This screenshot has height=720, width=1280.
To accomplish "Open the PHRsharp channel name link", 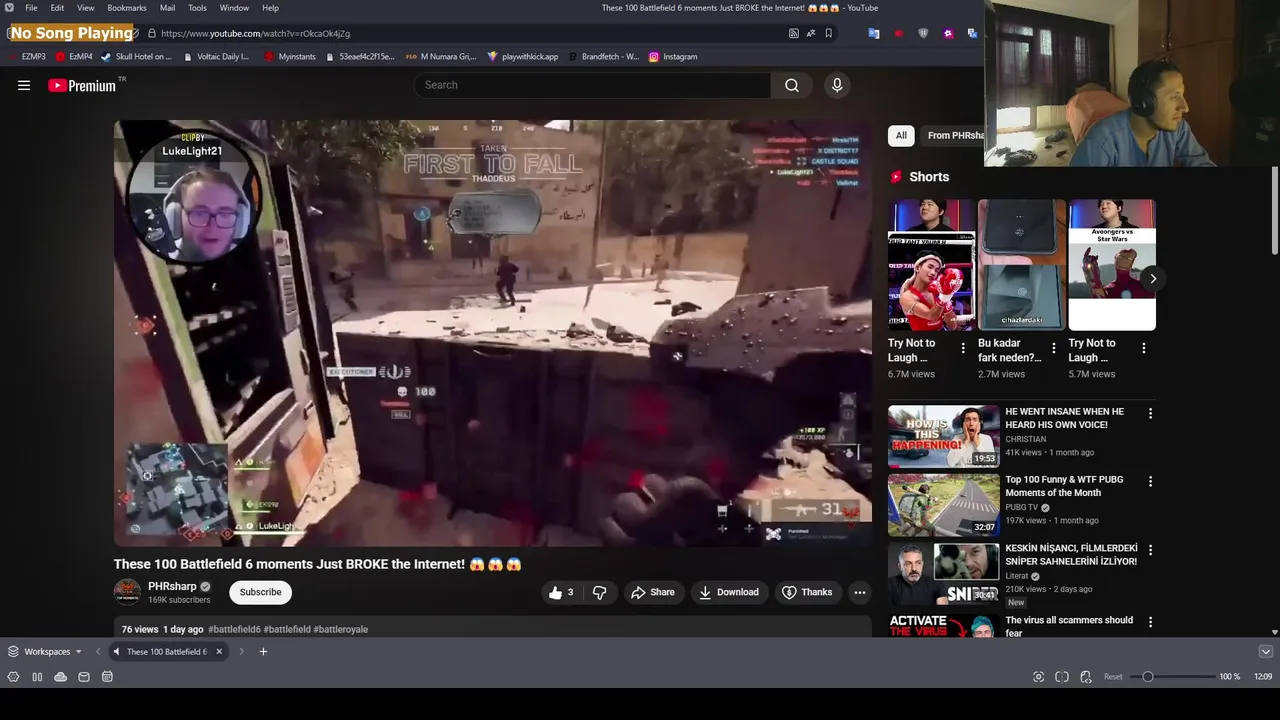I will (x=172, y=586).
